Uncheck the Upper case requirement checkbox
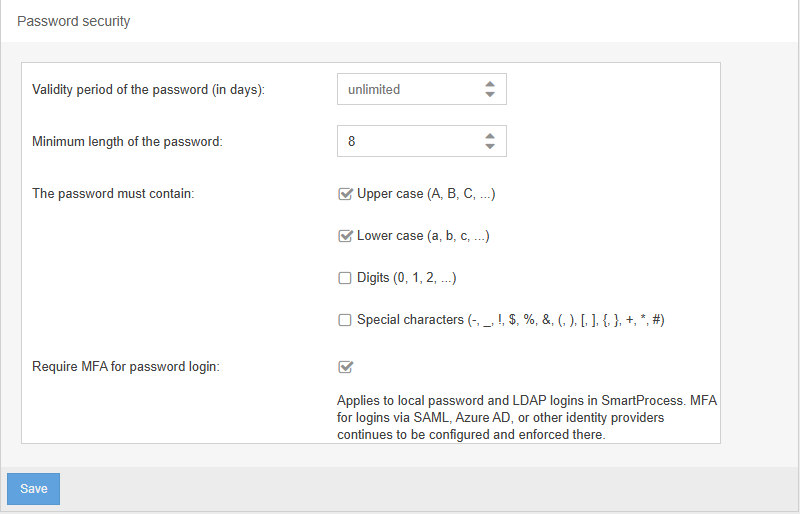Screen dimensions: 800x514 click(x=345, y=194)
